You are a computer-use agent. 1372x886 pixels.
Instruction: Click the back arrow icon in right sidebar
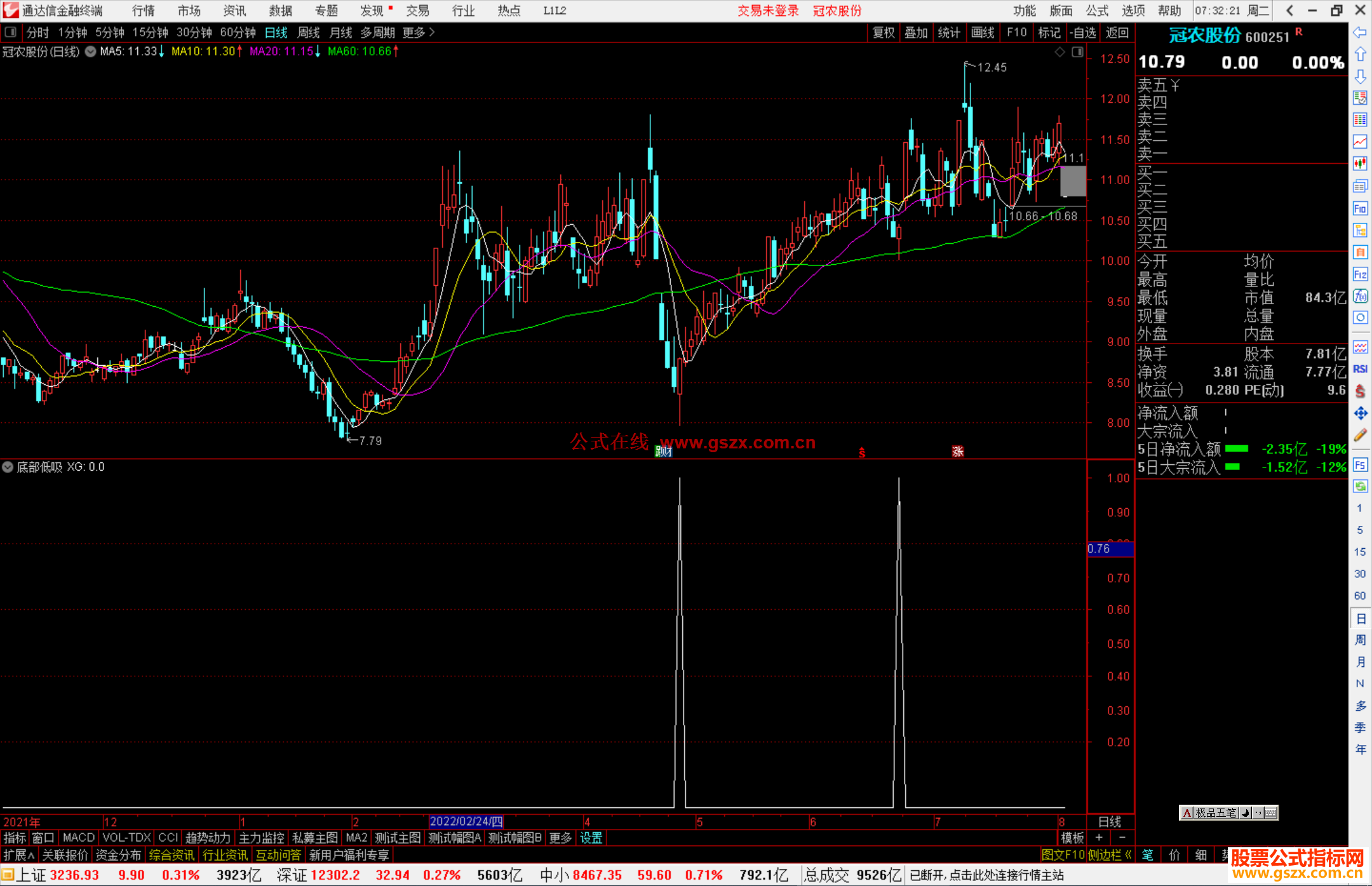[x=1360, y=32]
